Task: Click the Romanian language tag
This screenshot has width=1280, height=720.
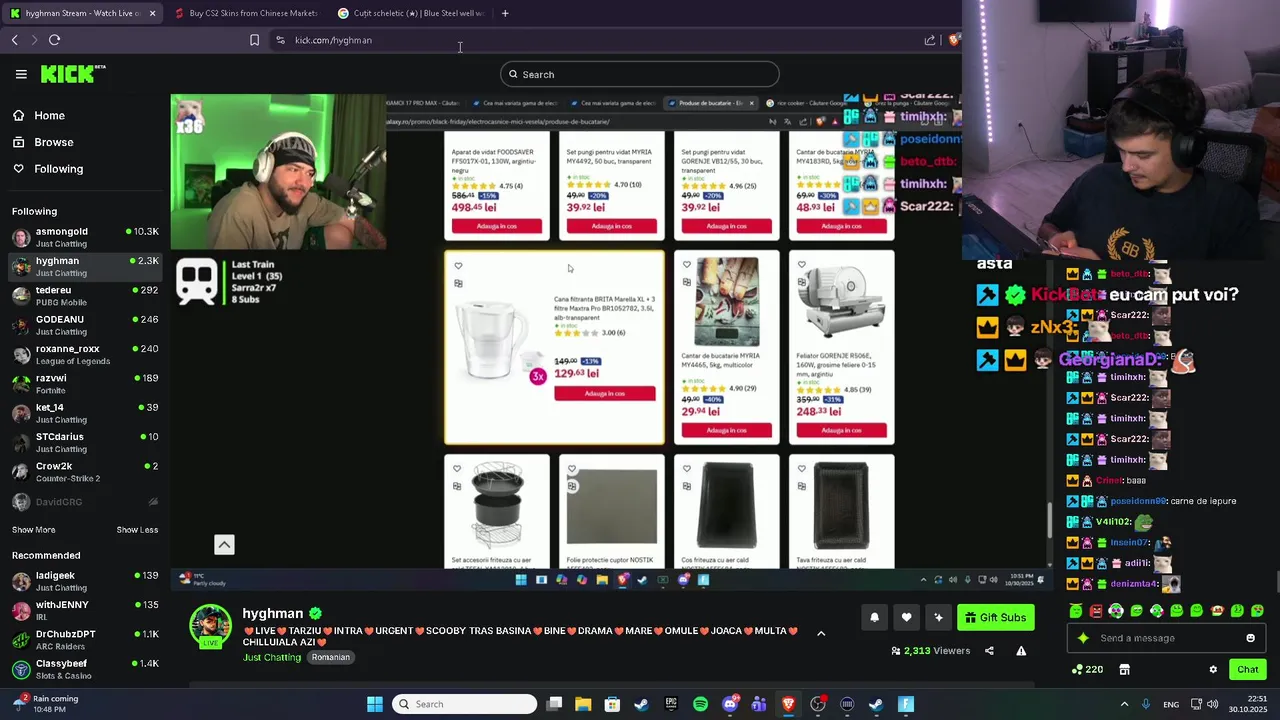Action: point(330,657)
